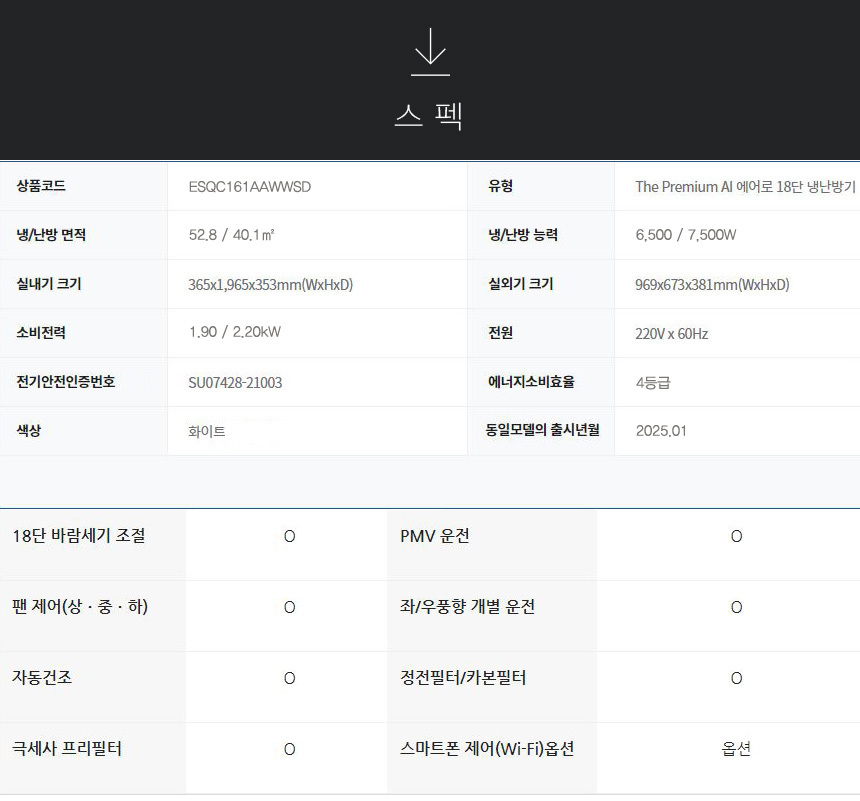Select the release date 2025.01

point(660,432)
